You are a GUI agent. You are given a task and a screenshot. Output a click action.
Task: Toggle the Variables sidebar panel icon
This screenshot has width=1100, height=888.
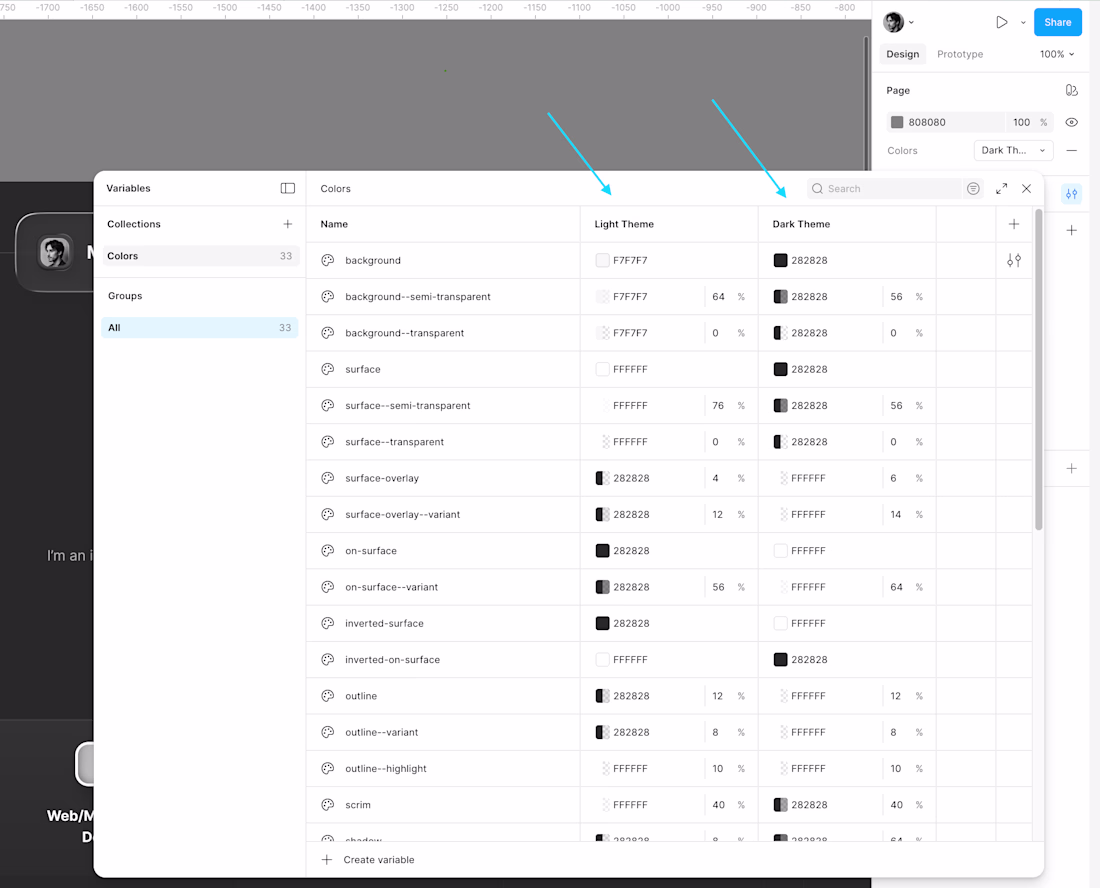(x=288, y=188)
